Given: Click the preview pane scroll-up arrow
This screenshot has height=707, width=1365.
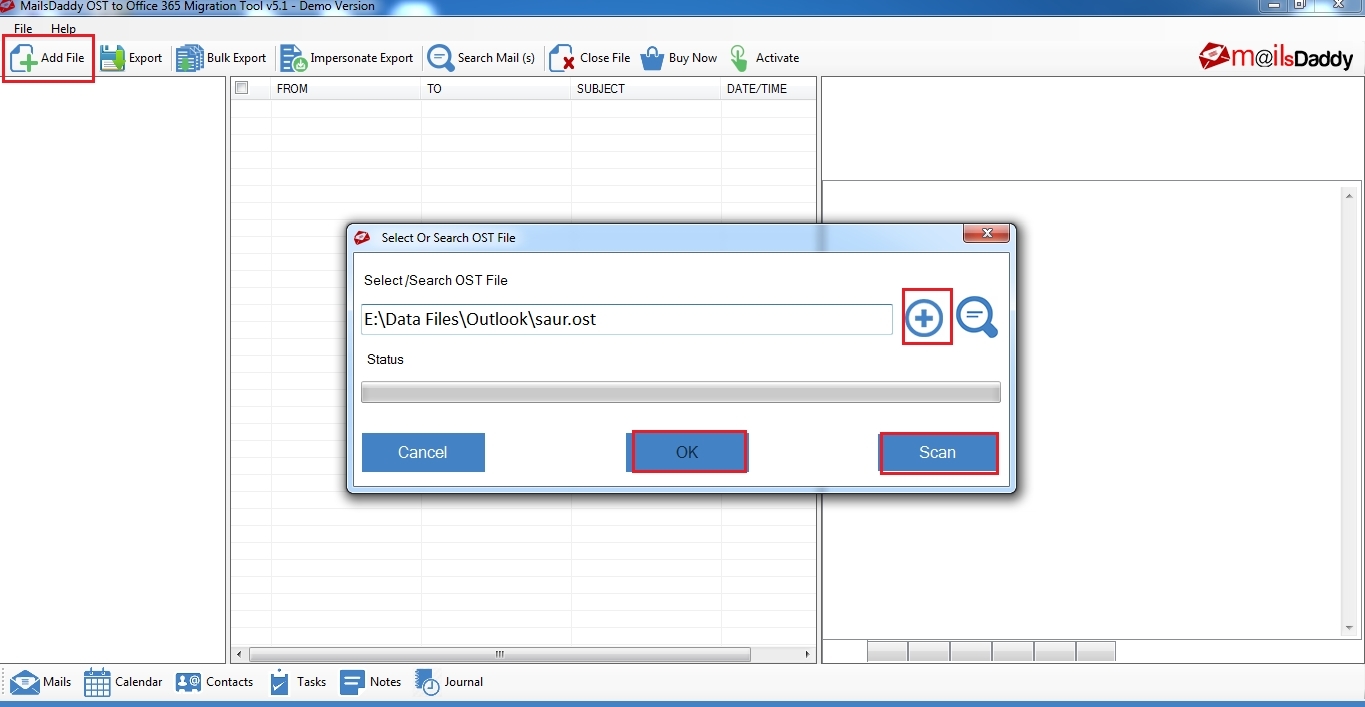Looking at the screenshot, I should pos(1349,195).
